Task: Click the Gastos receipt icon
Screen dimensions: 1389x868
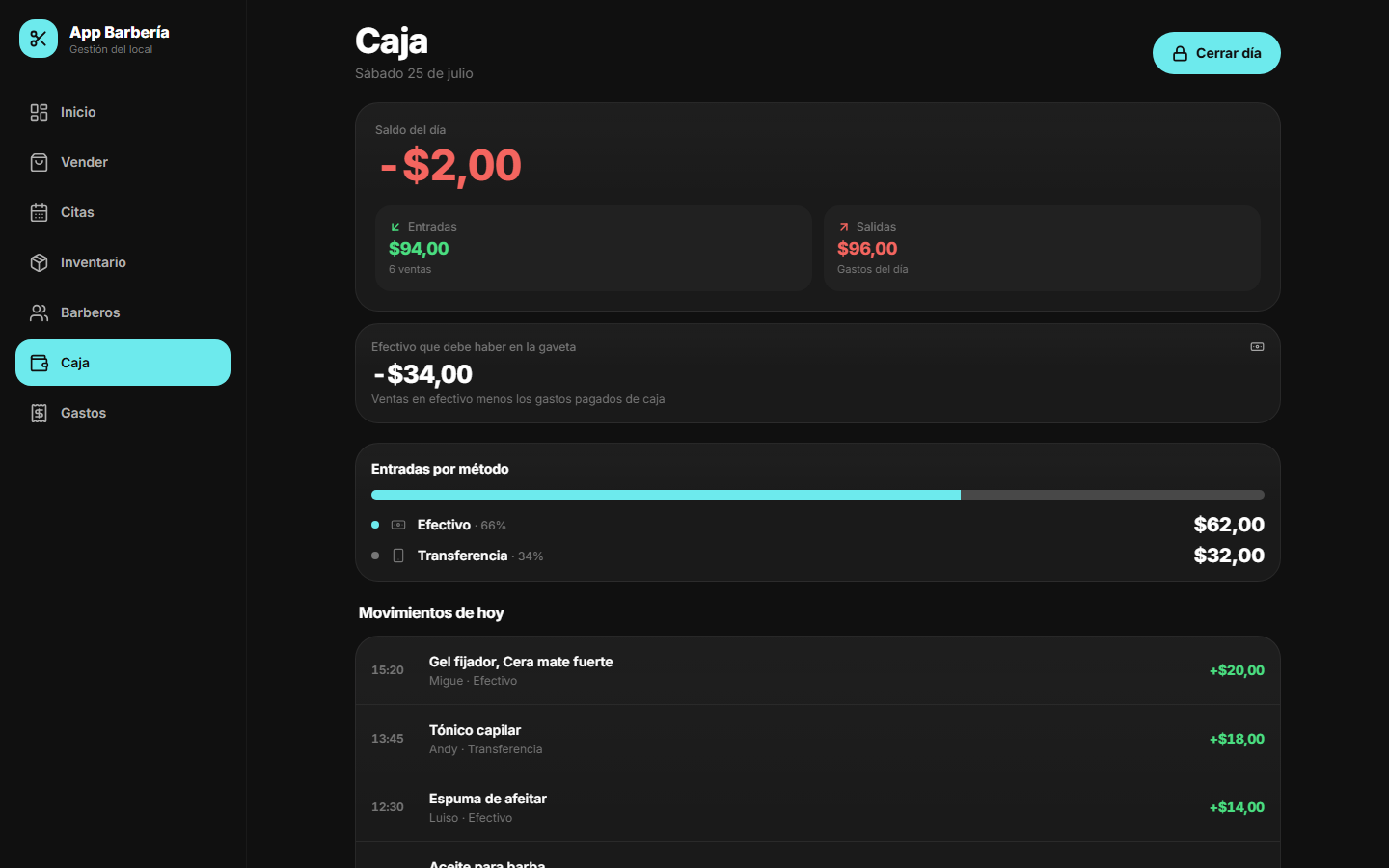Action: 39,413
